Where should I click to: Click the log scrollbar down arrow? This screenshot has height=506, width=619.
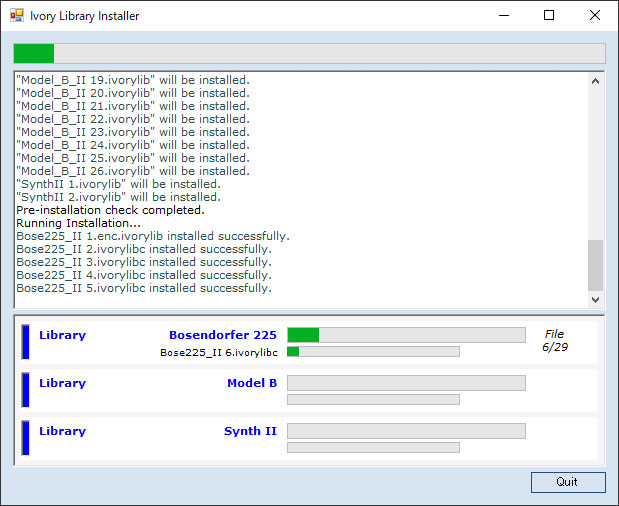(595, 300)
